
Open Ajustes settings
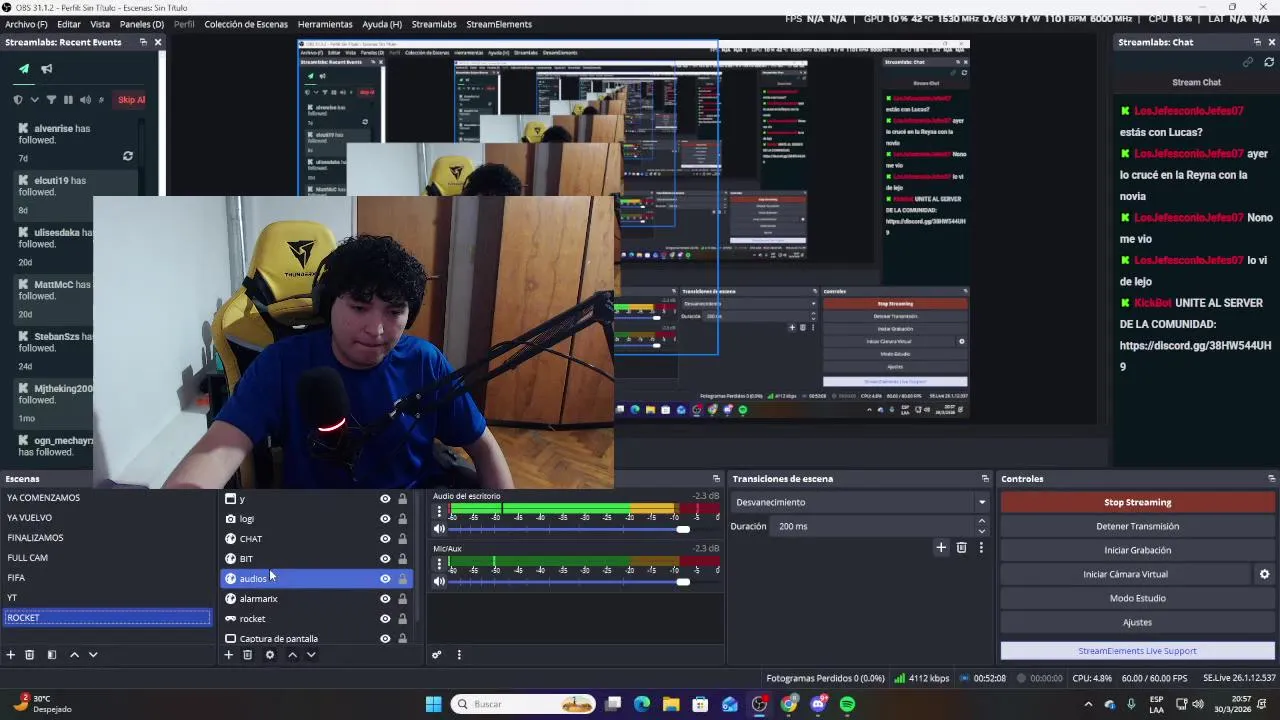1137,622
